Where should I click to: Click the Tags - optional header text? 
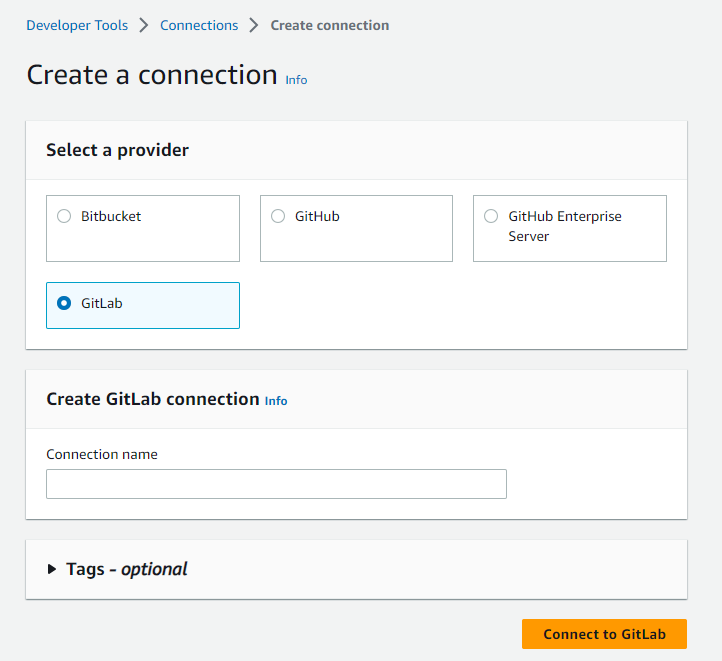click(126, 569)
